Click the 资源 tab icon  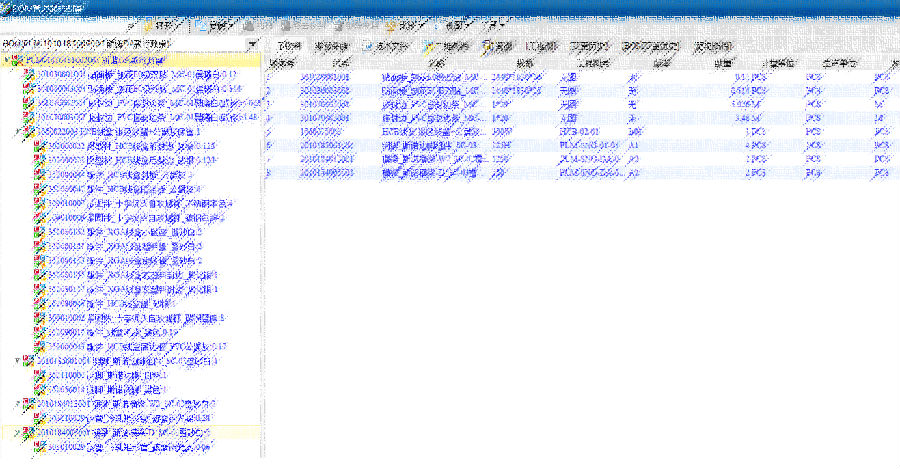tap(488, 47)
